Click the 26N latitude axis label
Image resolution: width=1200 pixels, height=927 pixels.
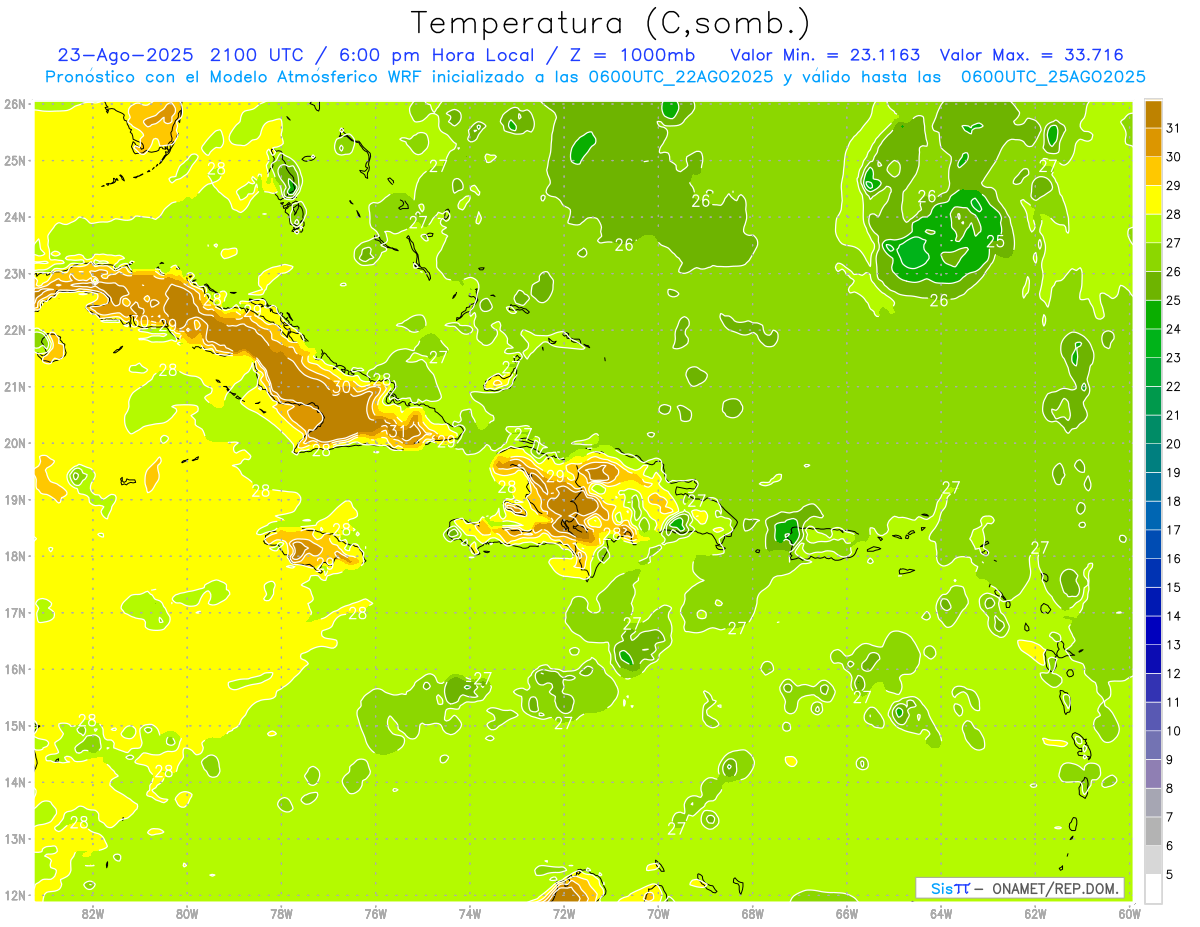click(x=15, y=103)
